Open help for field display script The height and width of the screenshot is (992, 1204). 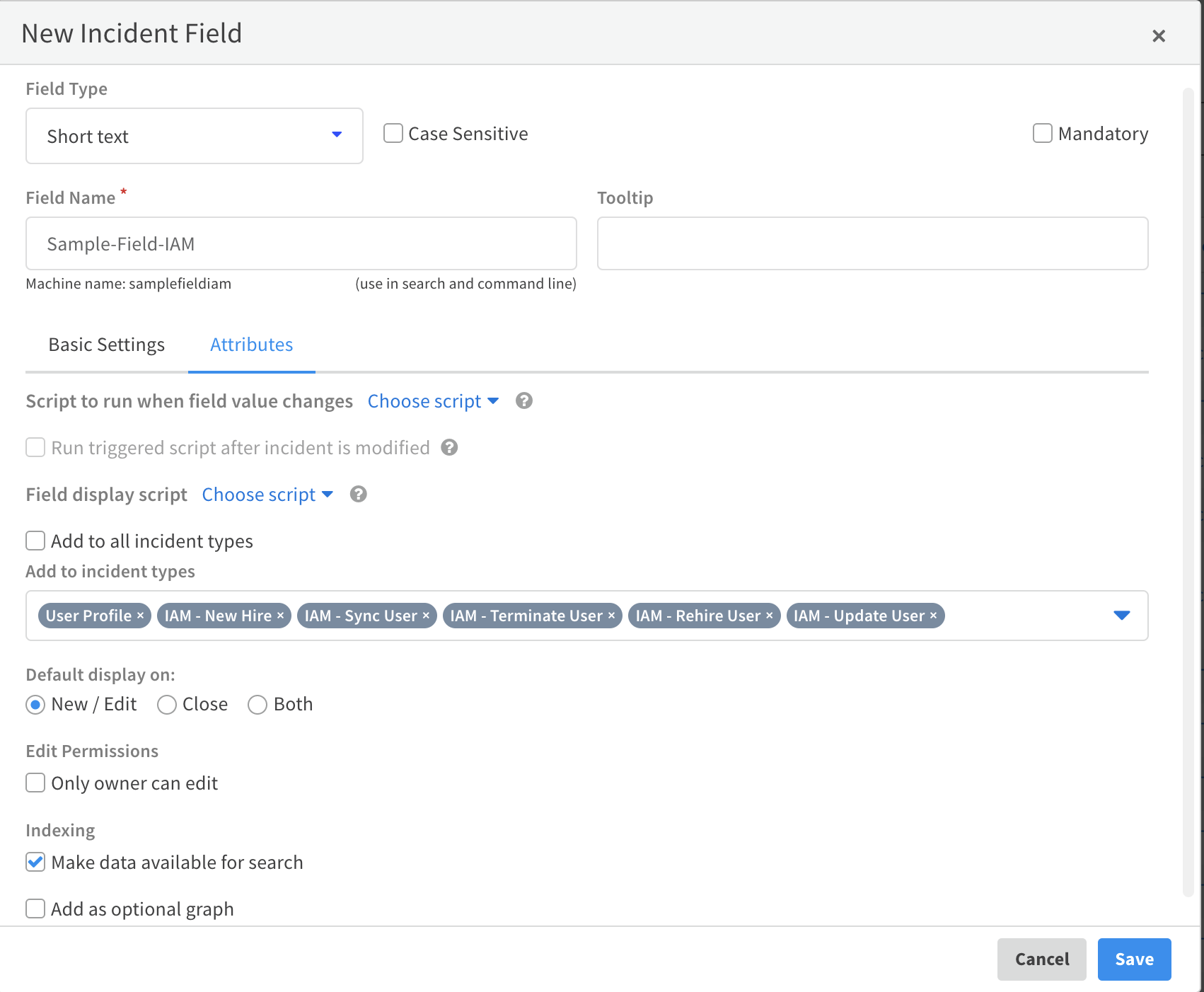coord(358,494)
